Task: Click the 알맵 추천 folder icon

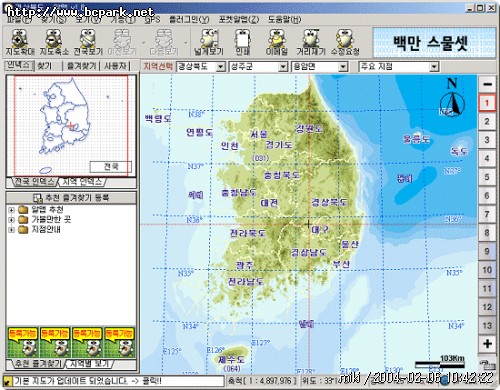Action: pyautogui.click(x=23, y=210)
